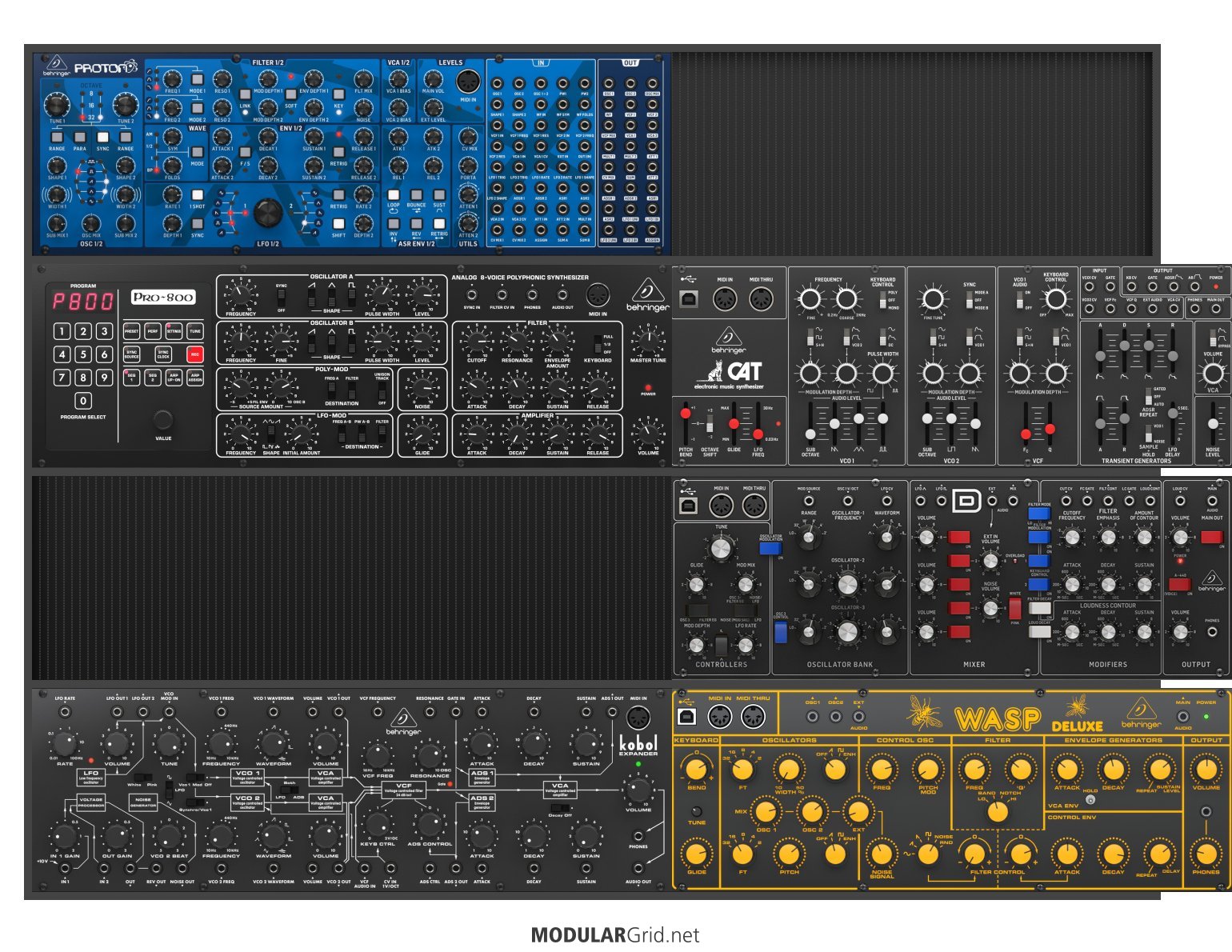
Task: Flip the CAT ADSR REPEAT switch
Action: [1148, 396]
